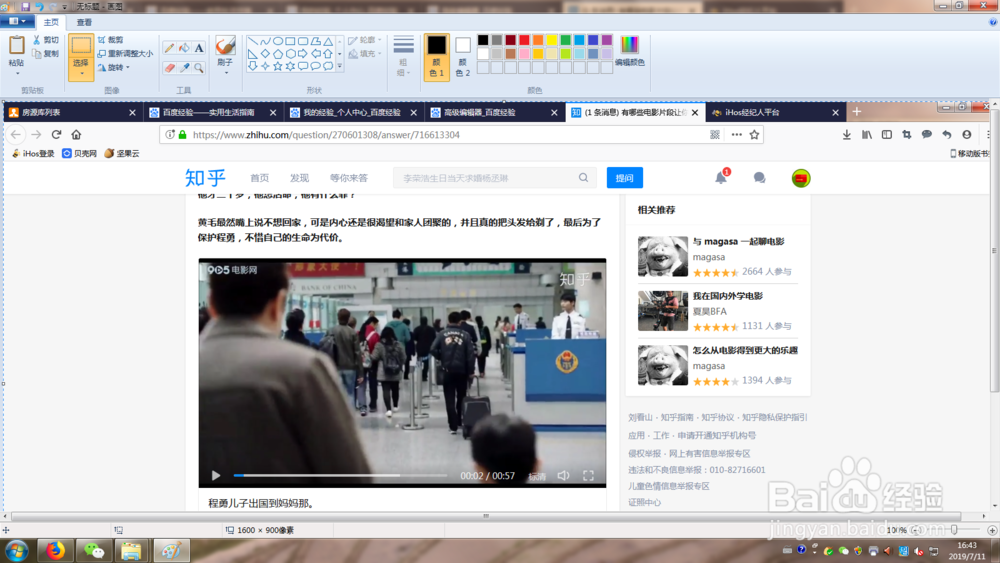Open the QR code icon in the address bar
This screenshot has height=563, width=1000.
pyautogui.click(x=715, y=135)
